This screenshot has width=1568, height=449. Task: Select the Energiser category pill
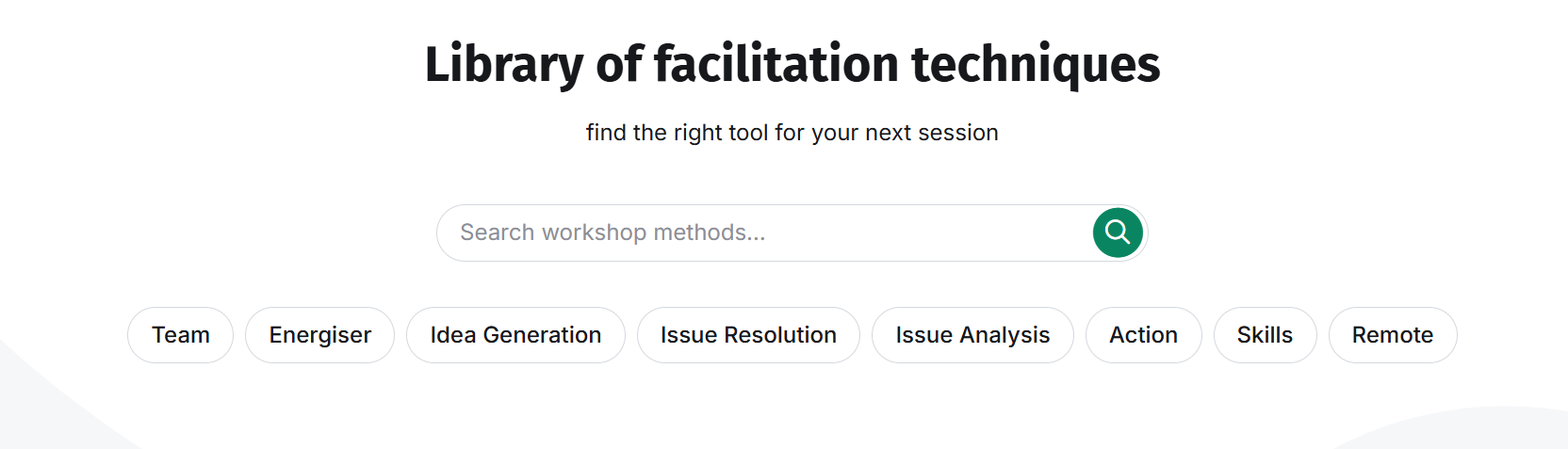point(319,335)
